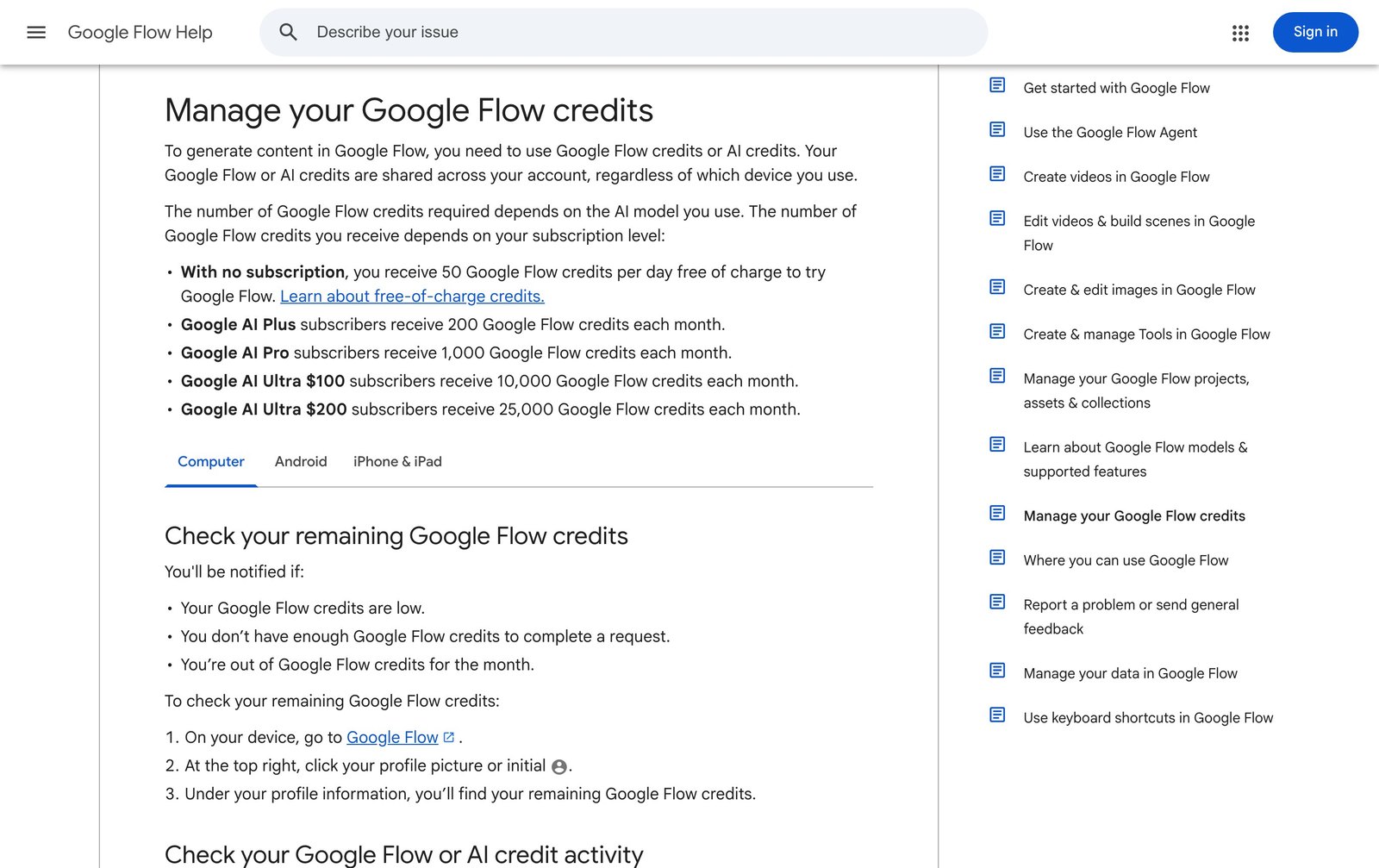Viewport: 1379px width, 868px height.
Task: Open Where you can use Google Flow
Action: (1126, 560)
